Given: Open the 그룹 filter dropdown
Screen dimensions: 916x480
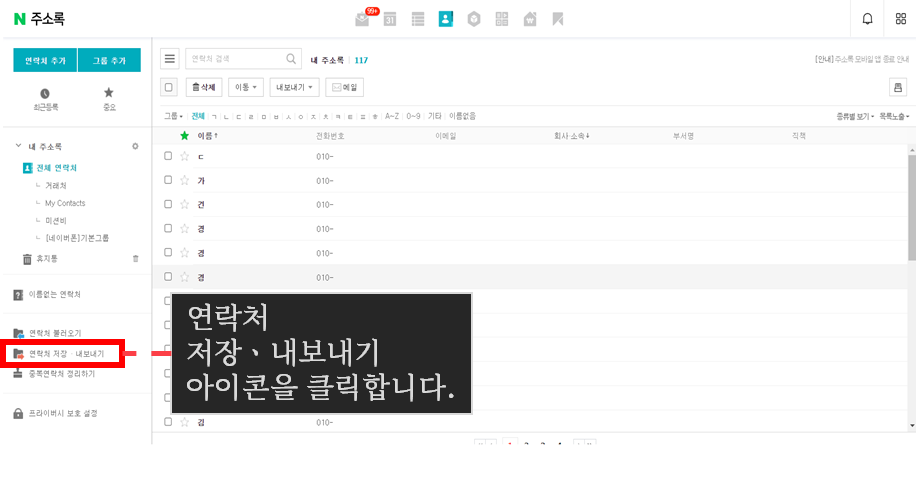Looking at the screenshot, I should tap(174, 116).
